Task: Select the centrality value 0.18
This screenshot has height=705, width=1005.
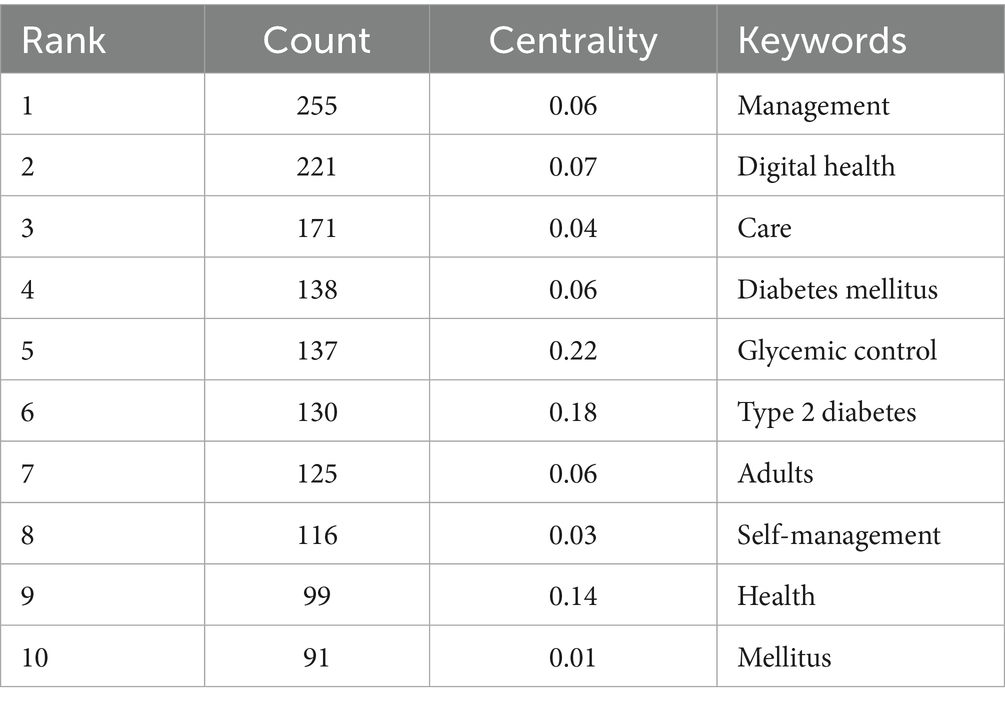Action: tap(573, 412)
